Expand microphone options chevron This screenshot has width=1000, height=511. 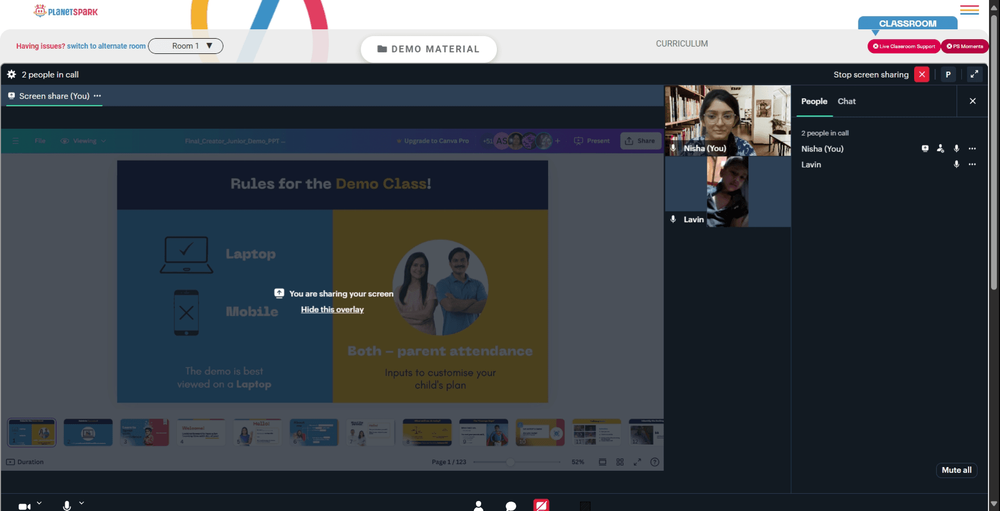tap(82, 503)
